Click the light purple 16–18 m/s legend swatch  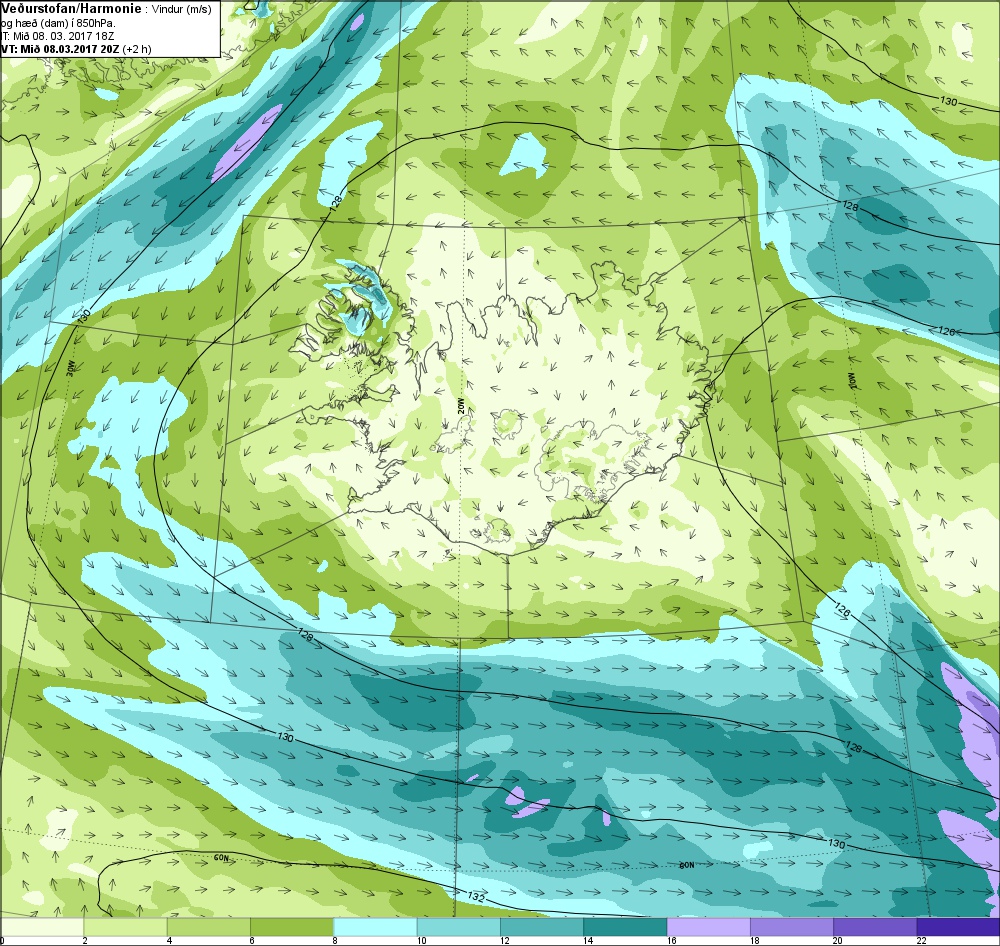pyautogui.click(x=709, y=926)
